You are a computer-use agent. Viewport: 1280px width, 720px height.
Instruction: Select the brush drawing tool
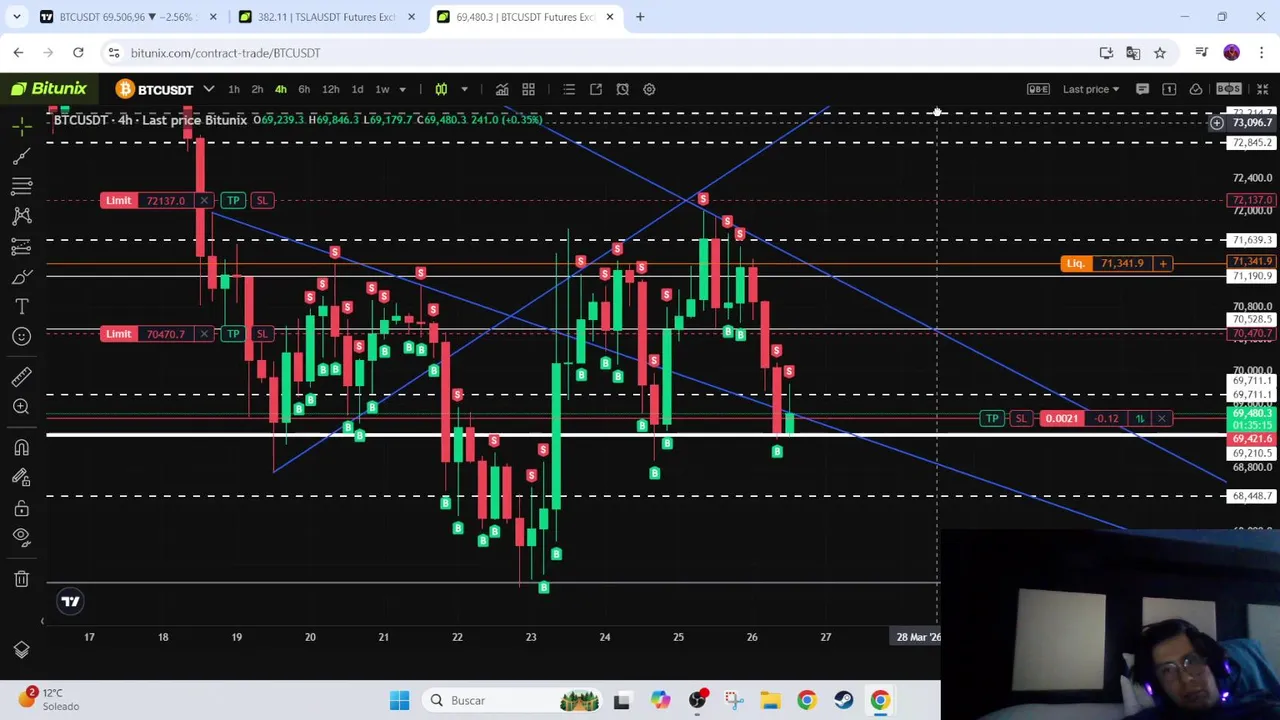click(x=22, y=276)
